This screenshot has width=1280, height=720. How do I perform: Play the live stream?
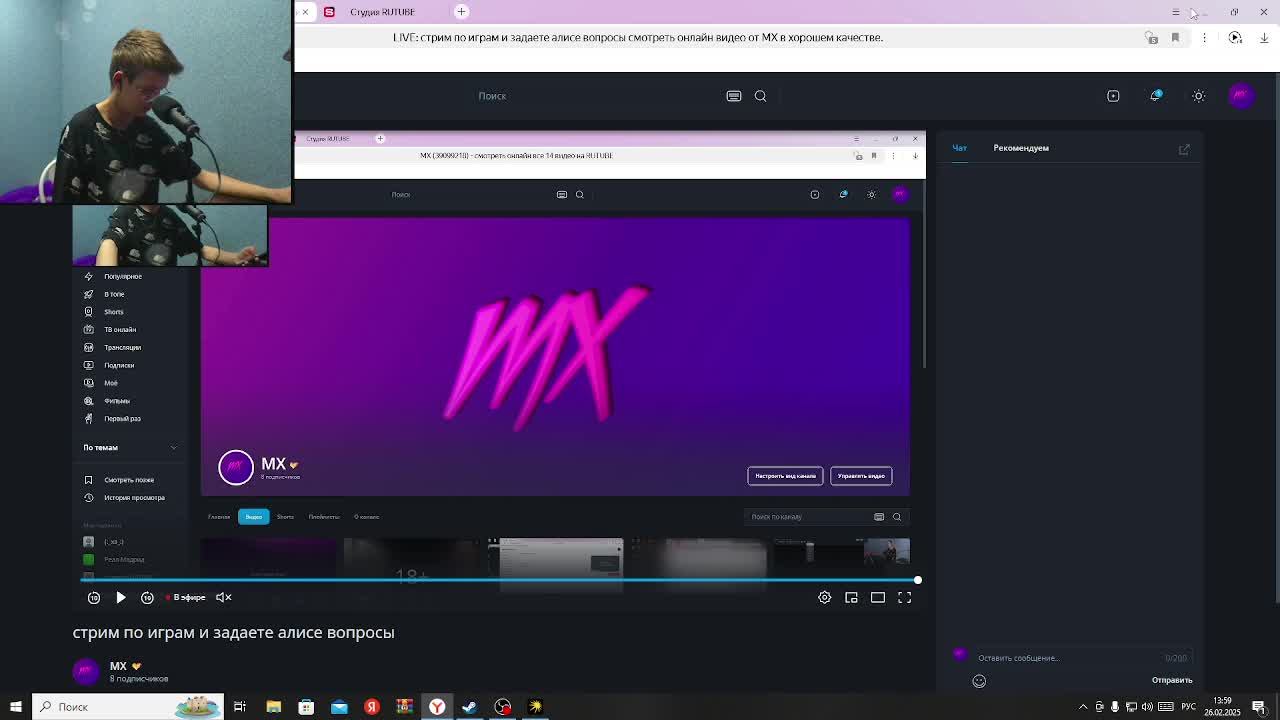121,597
